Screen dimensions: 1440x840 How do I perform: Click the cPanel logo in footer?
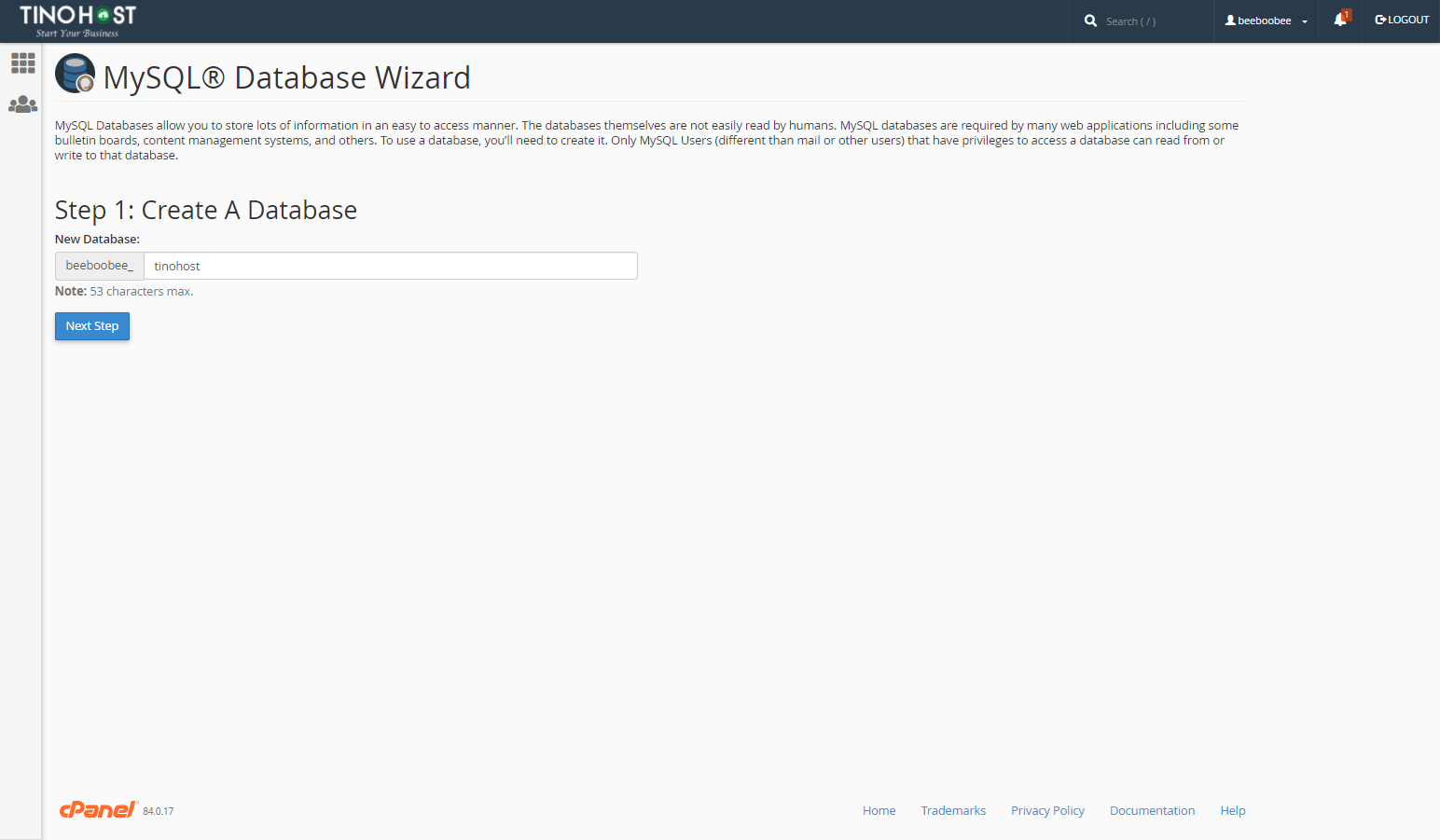click(x=99, y=809)
